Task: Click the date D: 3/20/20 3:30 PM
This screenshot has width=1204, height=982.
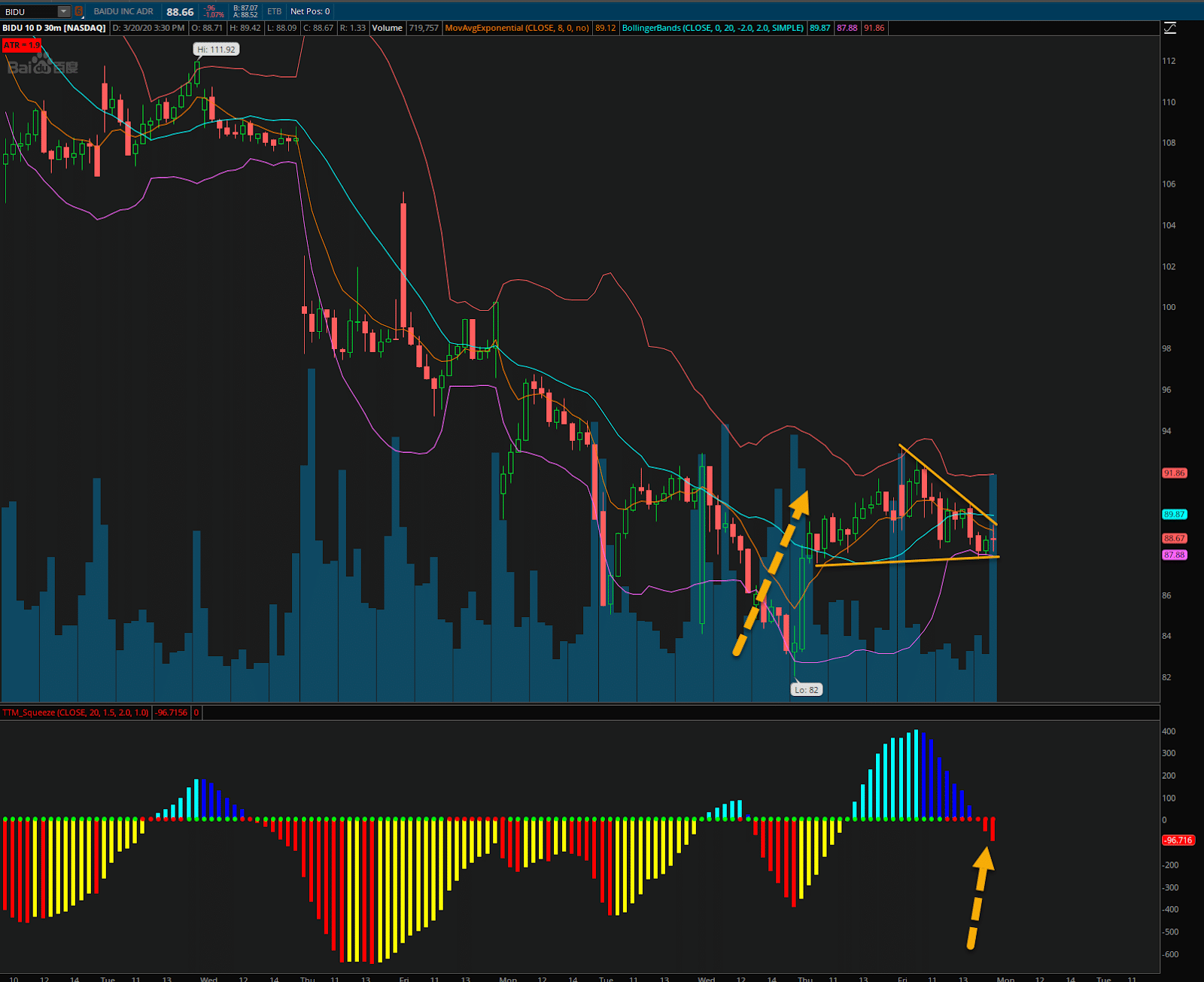Action: (148, 28)
